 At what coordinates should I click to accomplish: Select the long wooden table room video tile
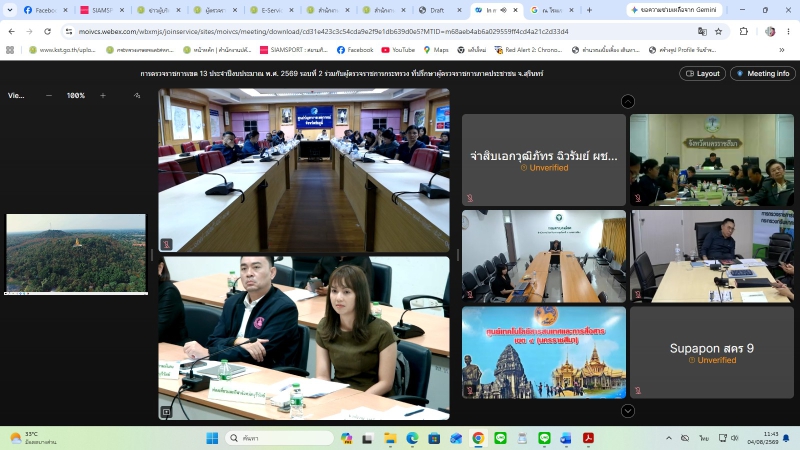[544, 256]
